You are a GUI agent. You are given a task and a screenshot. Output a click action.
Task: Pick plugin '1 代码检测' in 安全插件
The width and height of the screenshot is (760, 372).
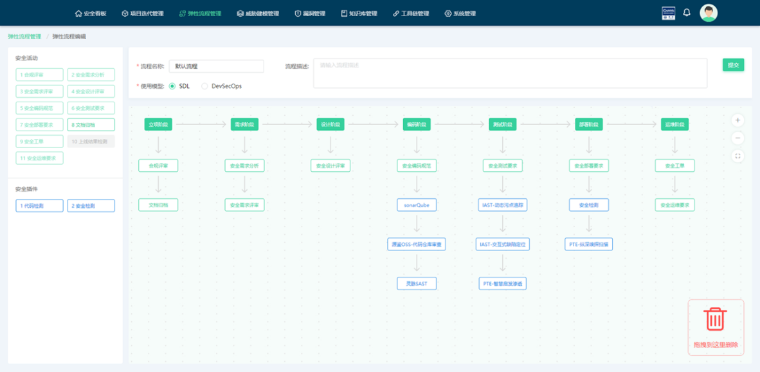pos(39,206)
